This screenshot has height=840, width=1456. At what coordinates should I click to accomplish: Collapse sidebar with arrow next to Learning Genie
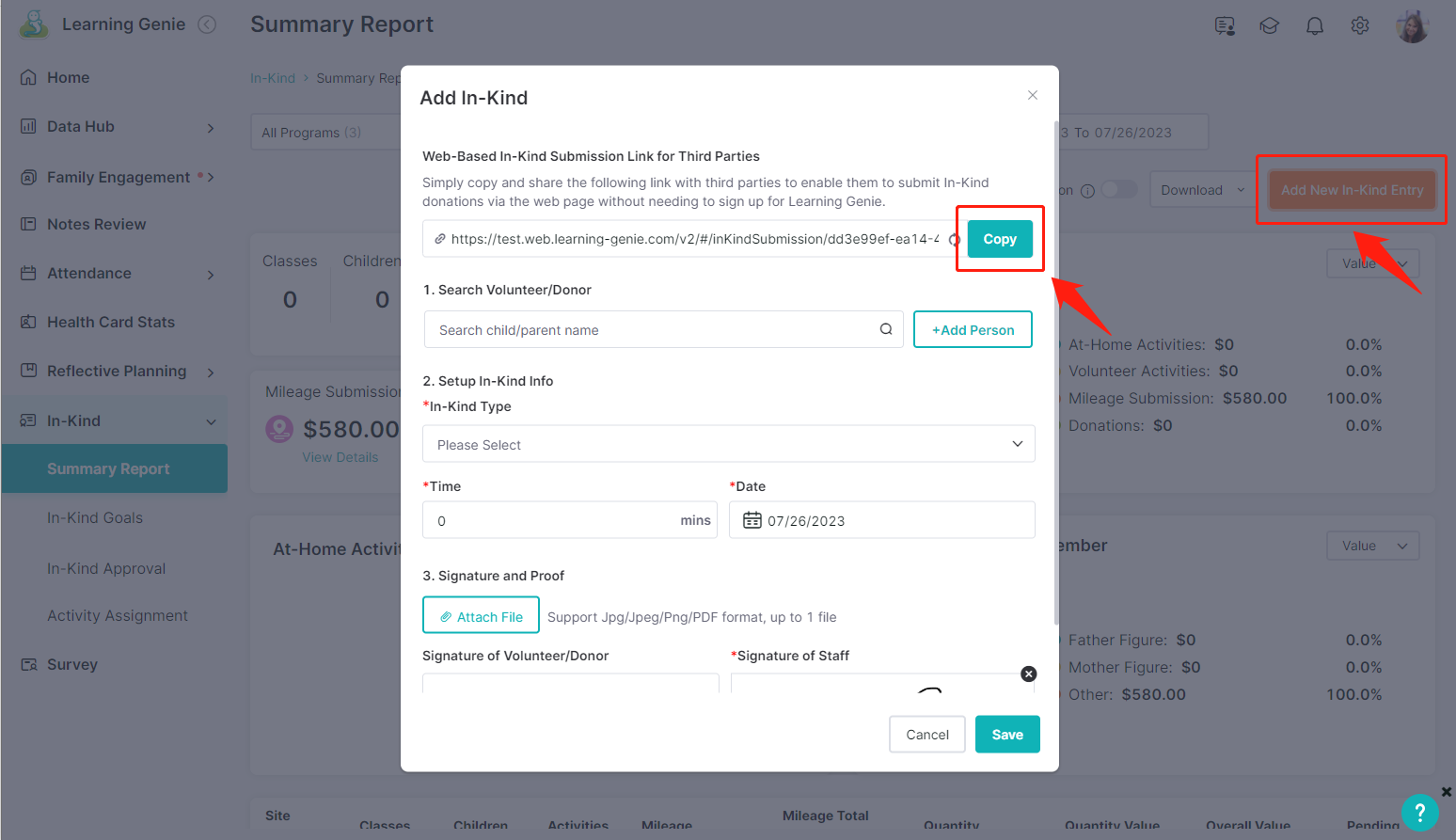click(x=207, y=24)
